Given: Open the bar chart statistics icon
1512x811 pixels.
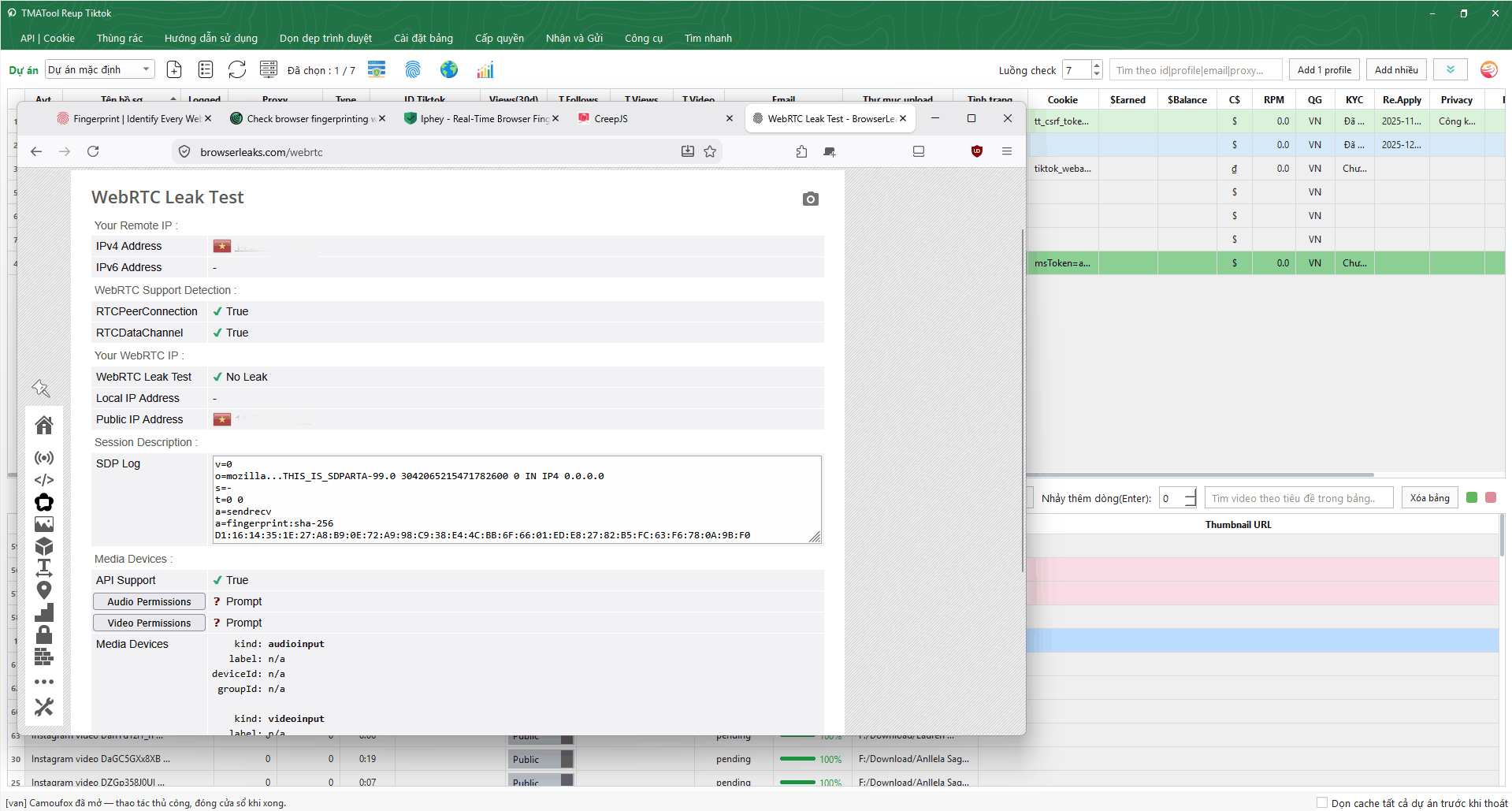Looking at the screenshot, I should [x=485, y=70].
